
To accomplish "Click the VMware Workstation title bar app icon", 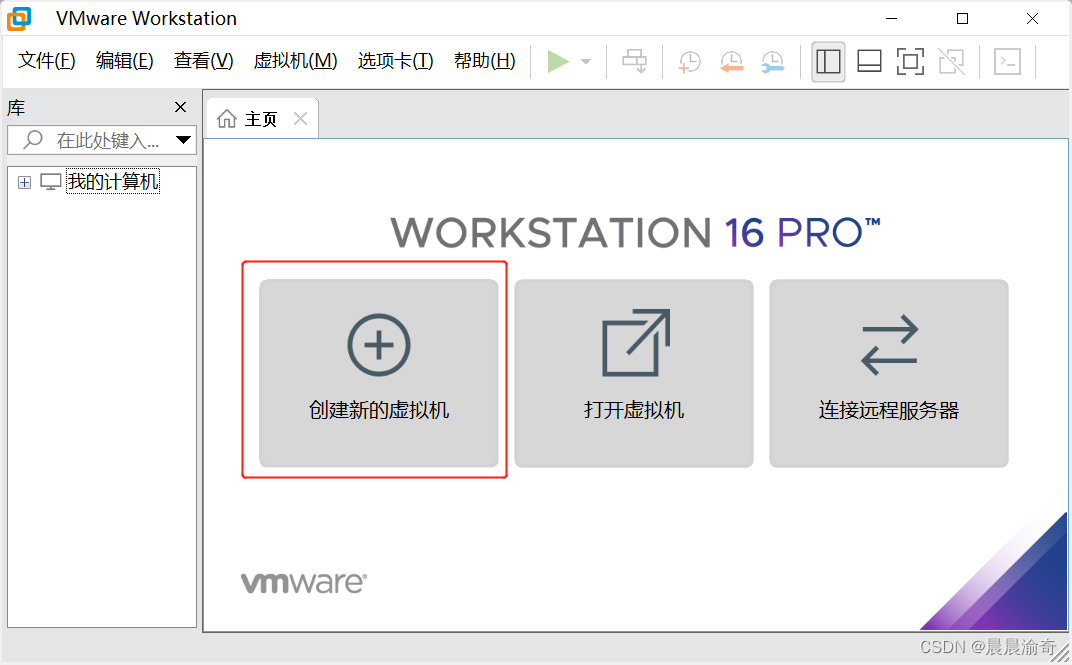I will (19, 18).
